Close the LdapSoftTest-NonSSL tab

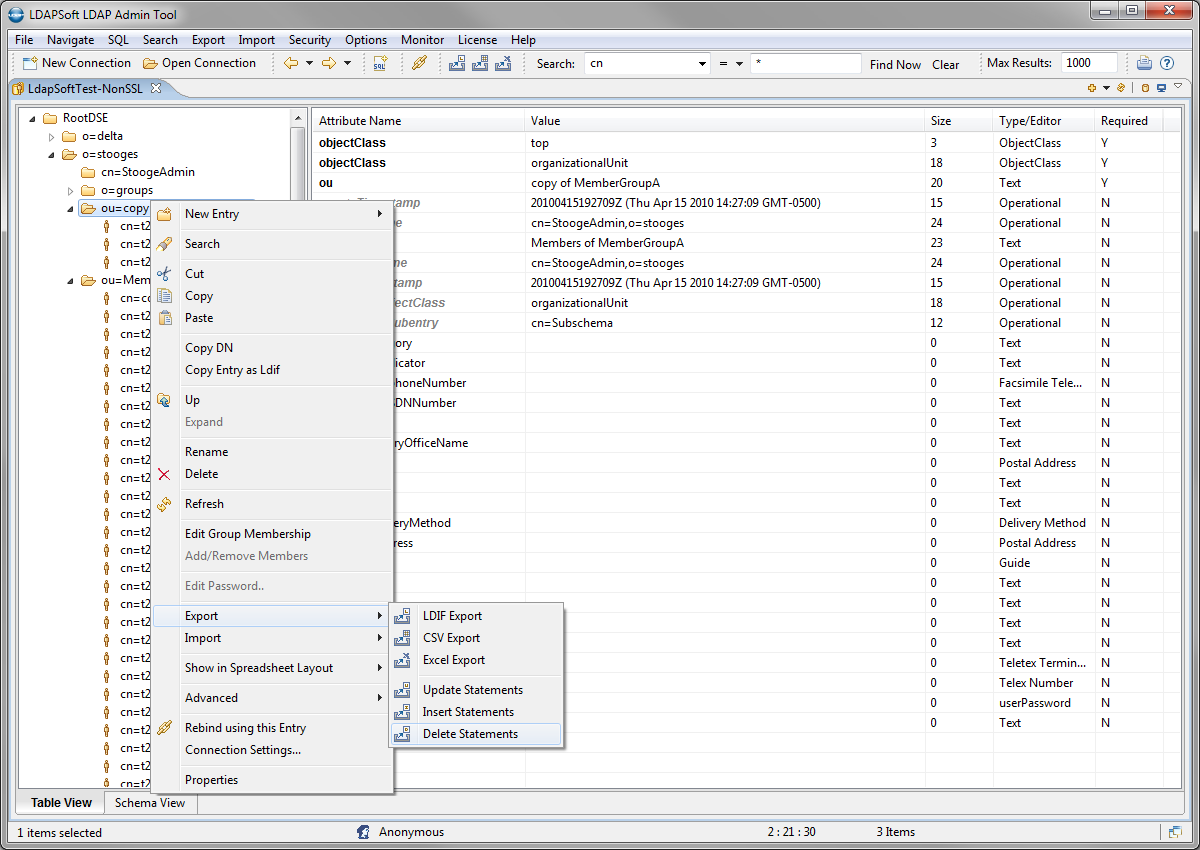[156, 88]
